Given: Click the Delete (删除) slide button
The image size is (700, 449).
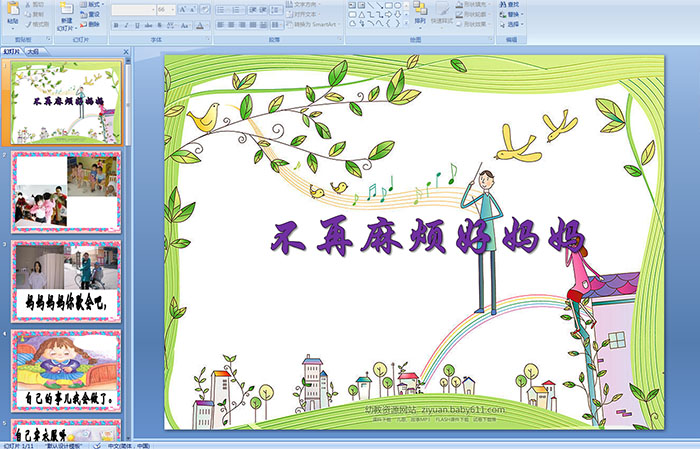Looking at the screenshot, I should (90, 24).
